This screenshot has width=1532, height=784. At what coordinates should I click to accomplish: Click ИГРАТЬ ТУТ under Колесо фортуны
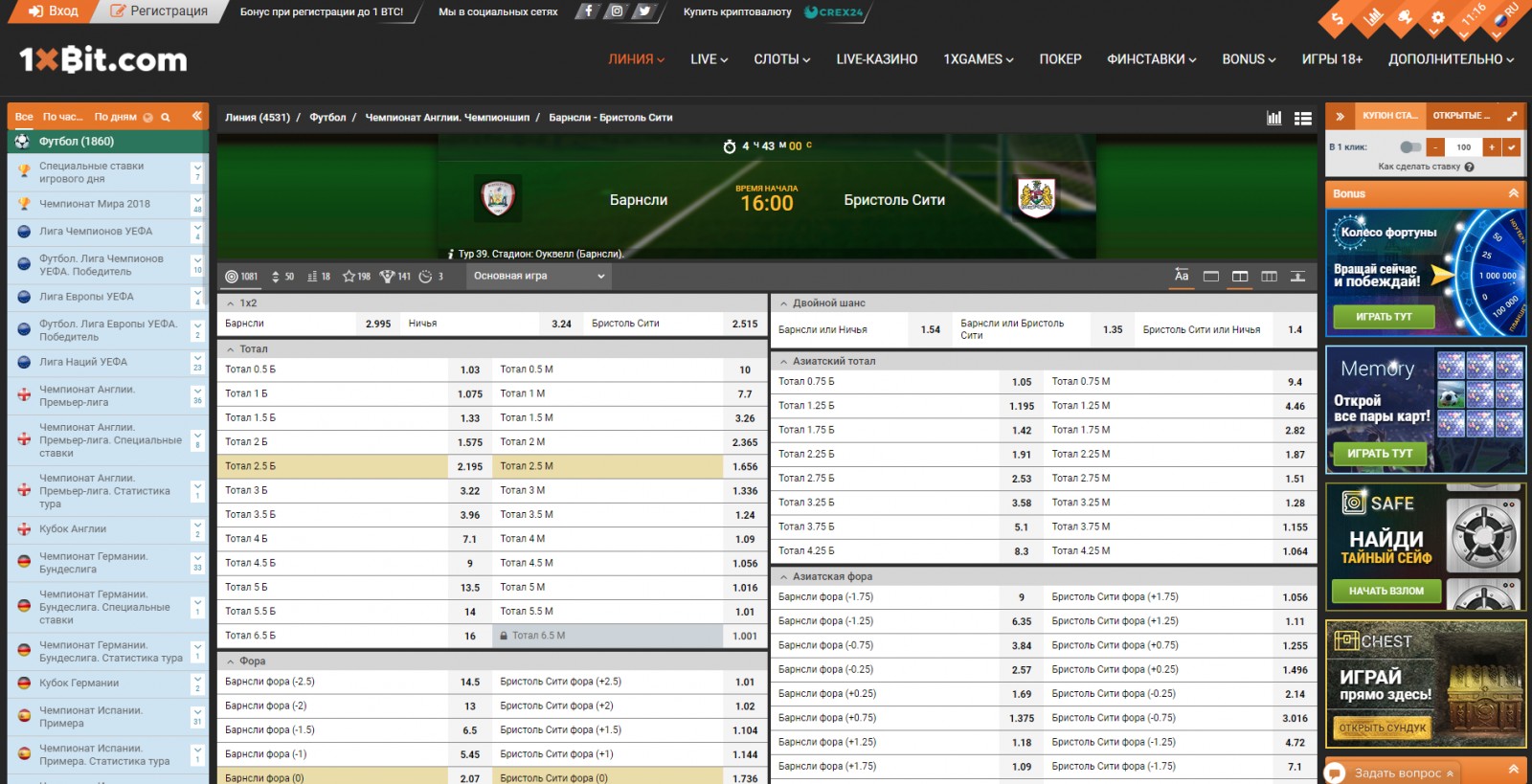1384,317
